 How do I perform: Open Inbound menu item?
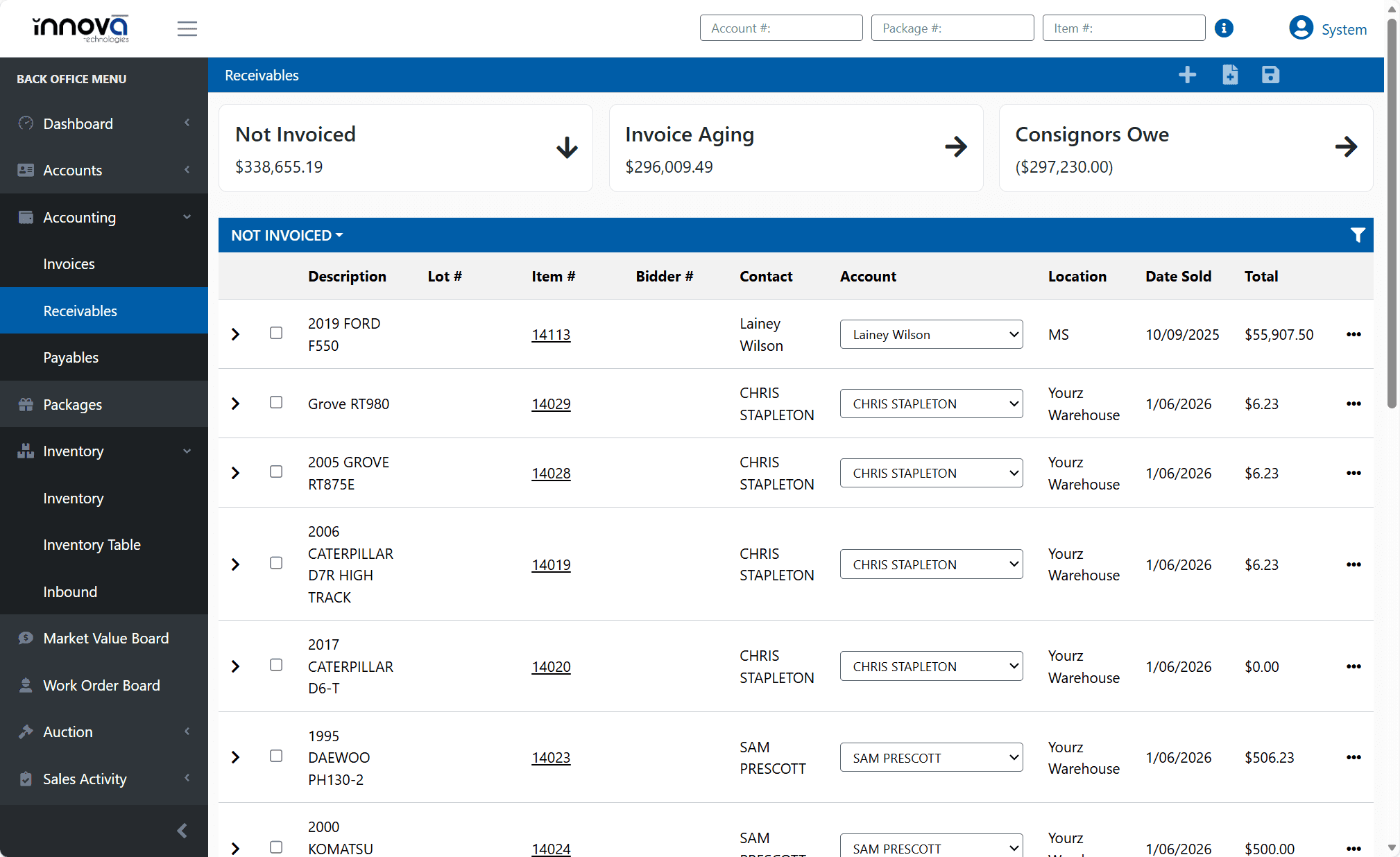tap(104, 591)
